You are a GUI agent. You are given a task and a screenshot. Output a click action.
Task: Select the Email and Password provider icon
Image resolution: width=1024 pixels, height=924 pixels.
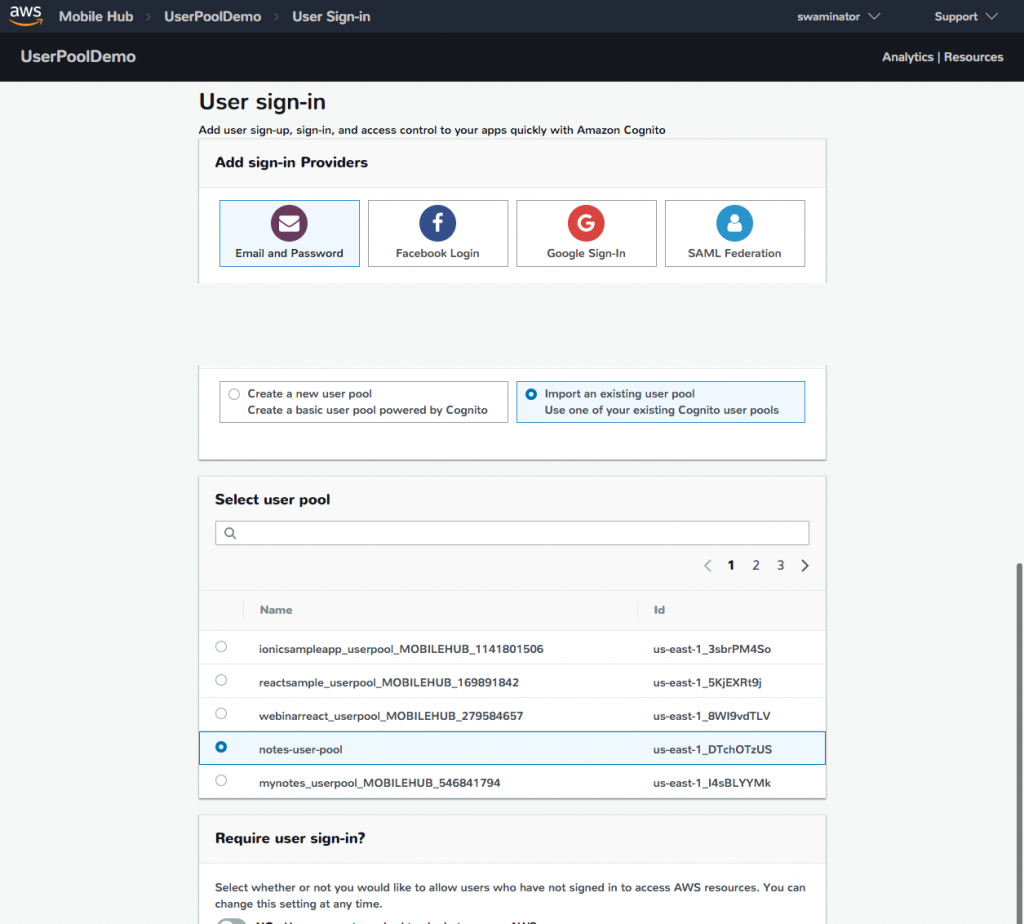[x=289, y=223]
